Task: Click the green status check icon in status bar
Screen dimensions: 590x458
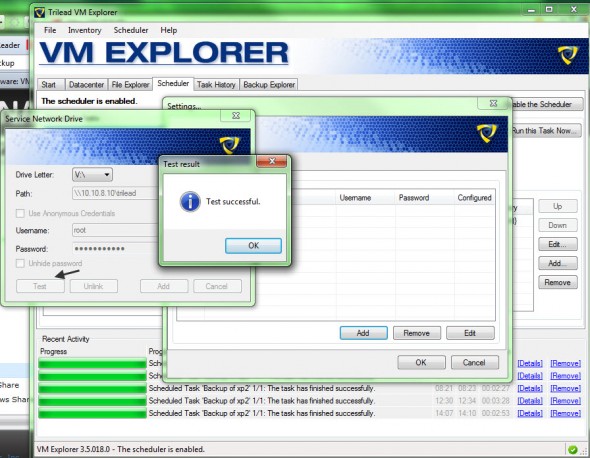Action: pyautogui.click(x=573, y=449)
